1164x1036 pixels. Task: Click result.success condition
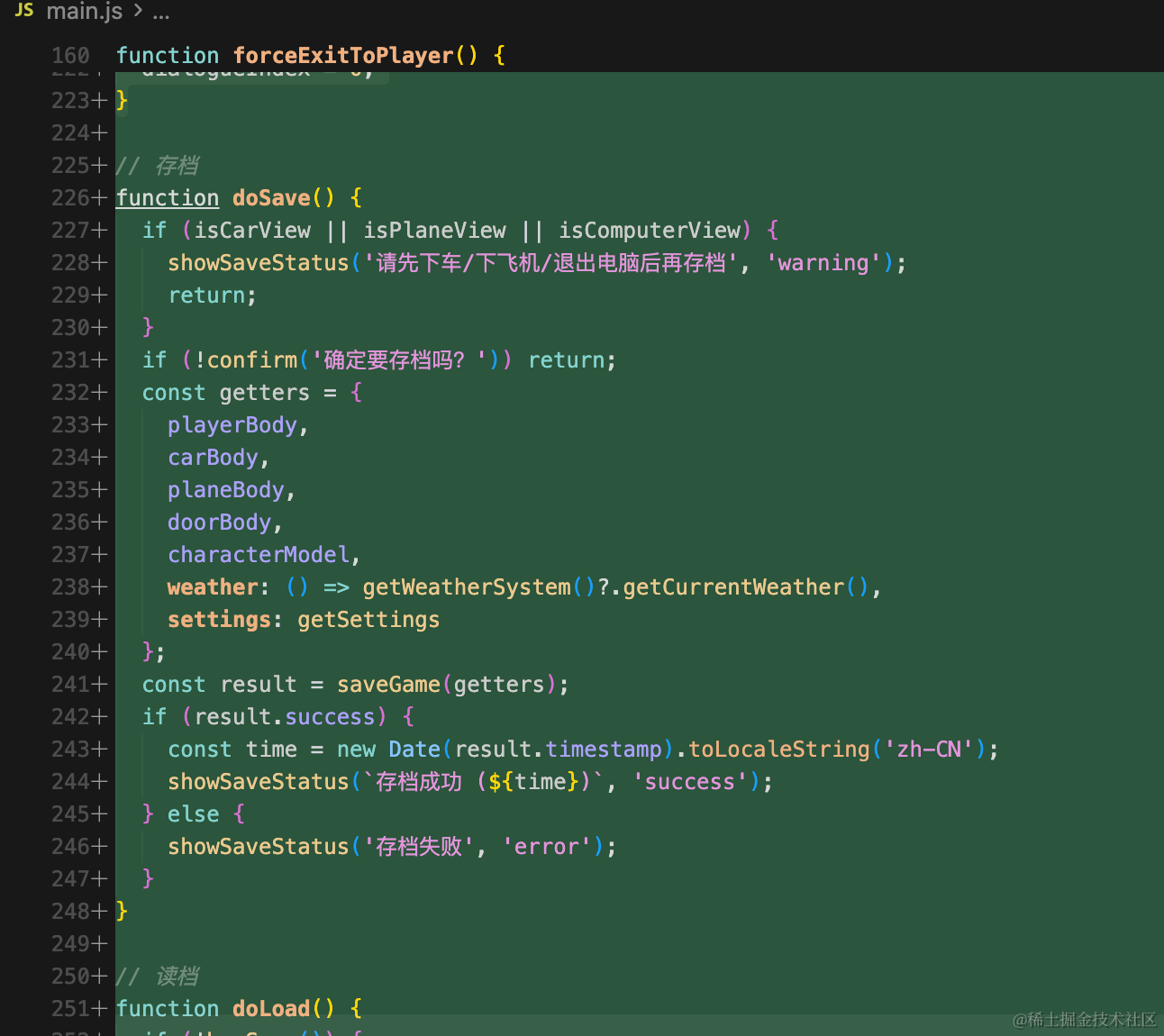tap(285, 716)
